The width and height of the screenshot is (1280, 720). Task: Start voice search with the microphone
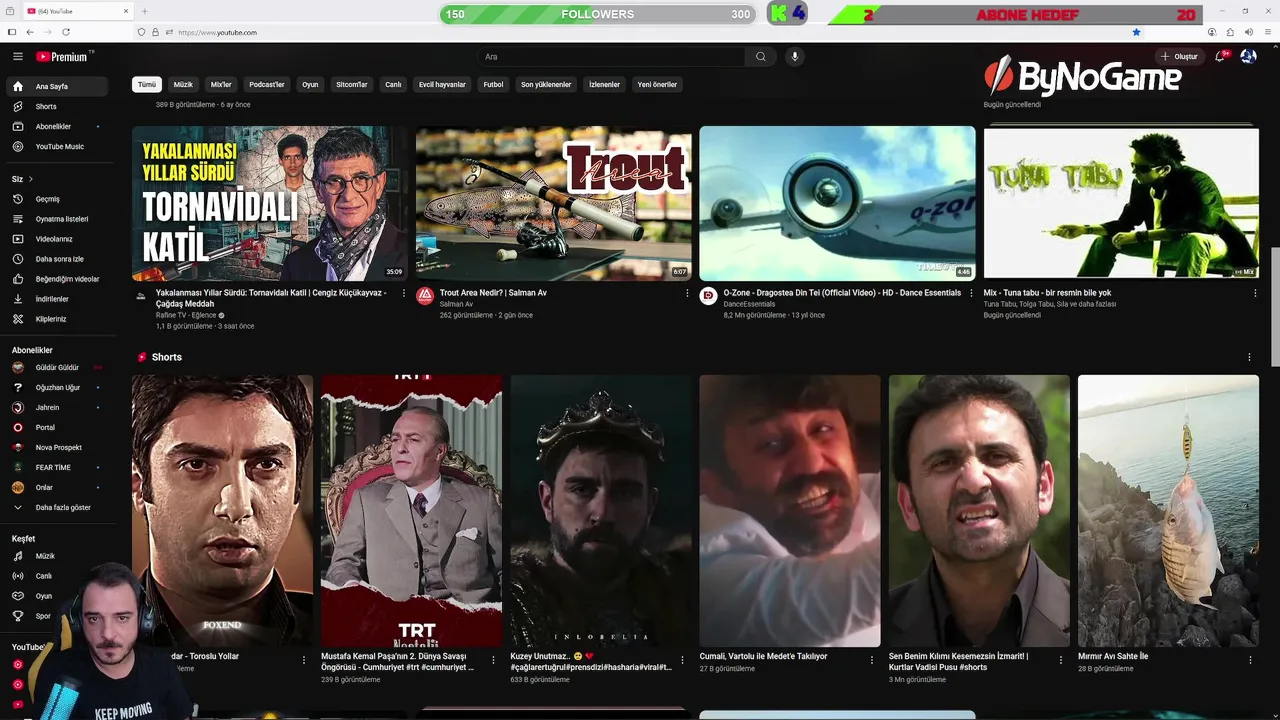[795, 57]
